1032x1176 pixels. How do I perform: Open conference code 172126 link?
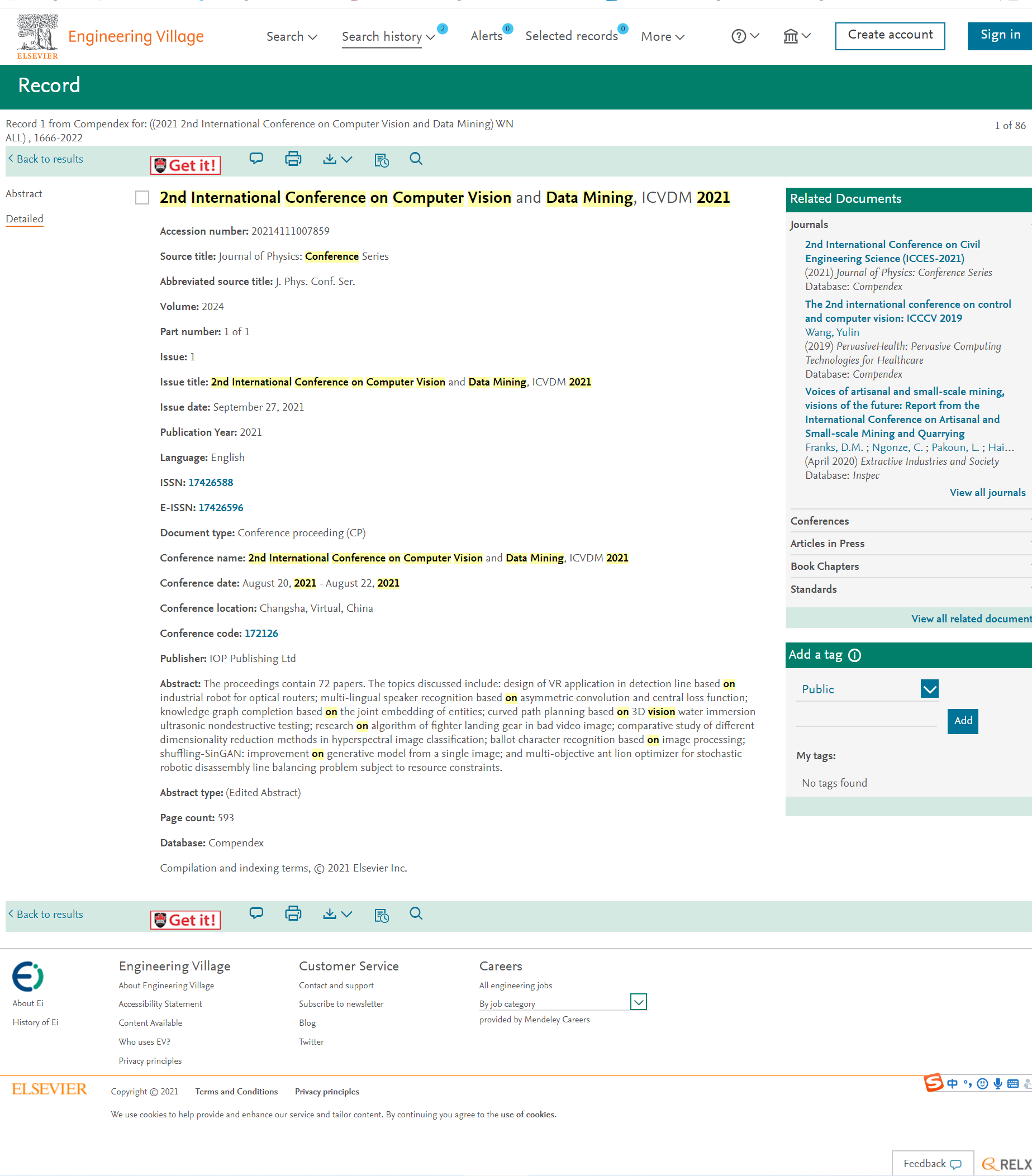pyautogui.click(x=261, y=634)
